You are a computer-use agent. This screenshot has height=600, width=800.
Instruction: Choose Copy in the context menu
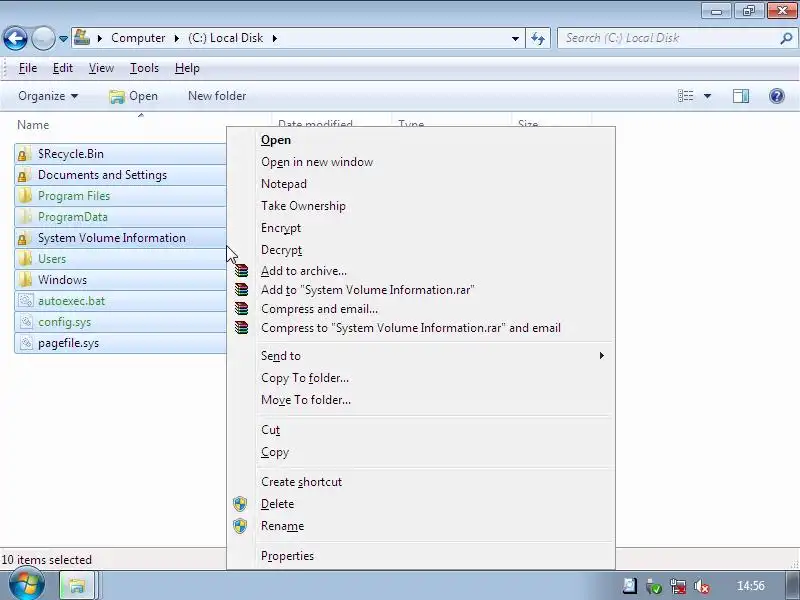click(x=421, y=452)
